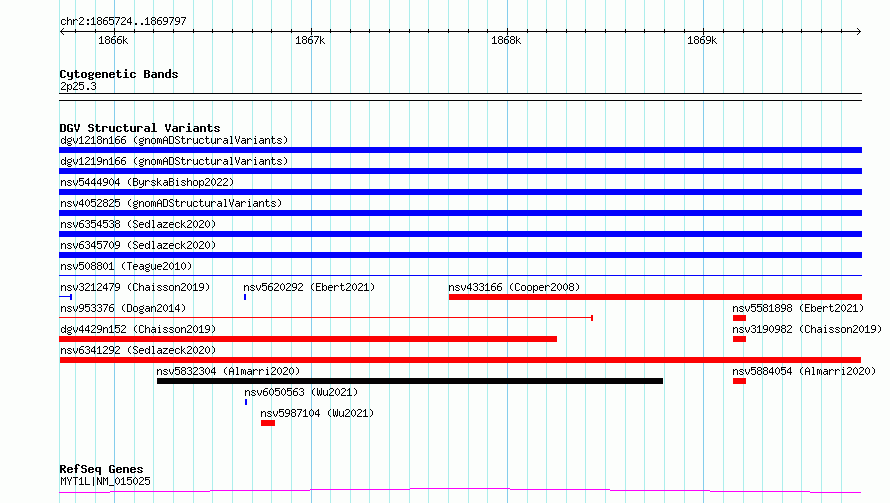Open variant nsv953376 Dogan2014 label

coord(123,308)
